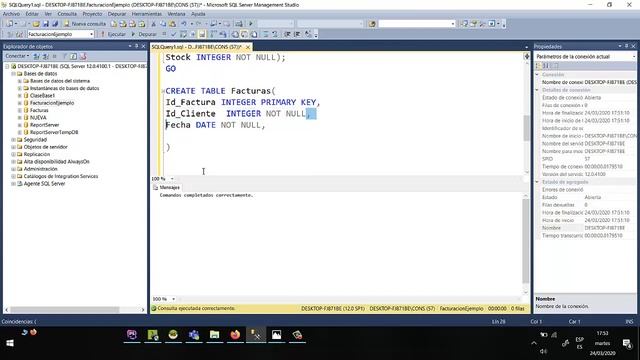The image size is (640, 360).
Task: Open the Archivo menu
Action: (11, 14)
